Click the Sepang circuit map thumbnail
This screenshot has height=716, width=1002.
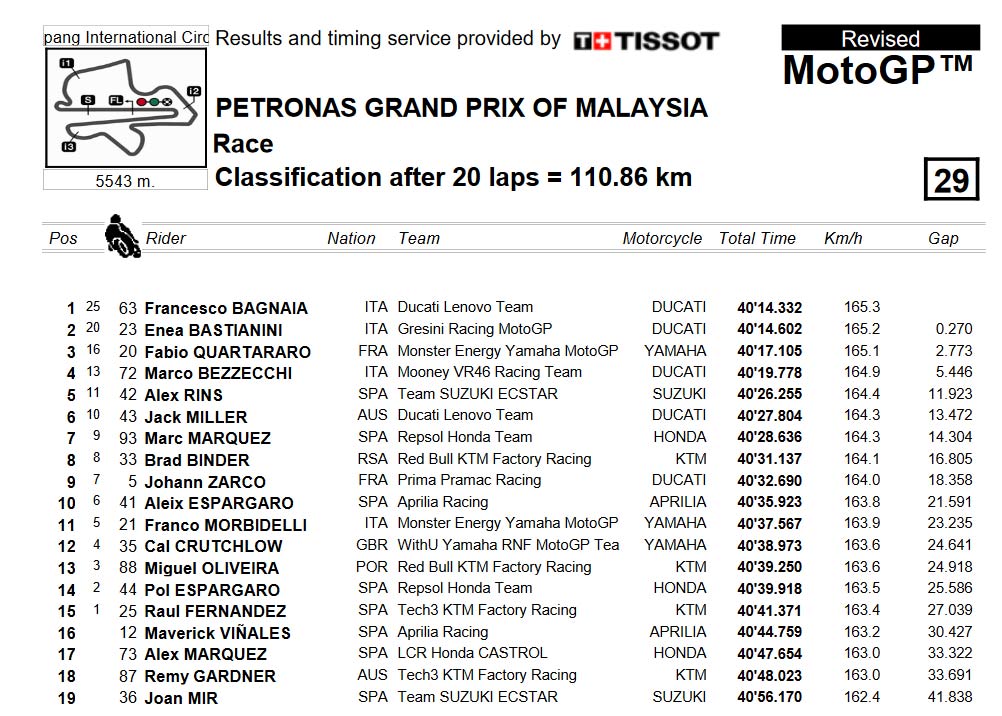click(126, 108)
